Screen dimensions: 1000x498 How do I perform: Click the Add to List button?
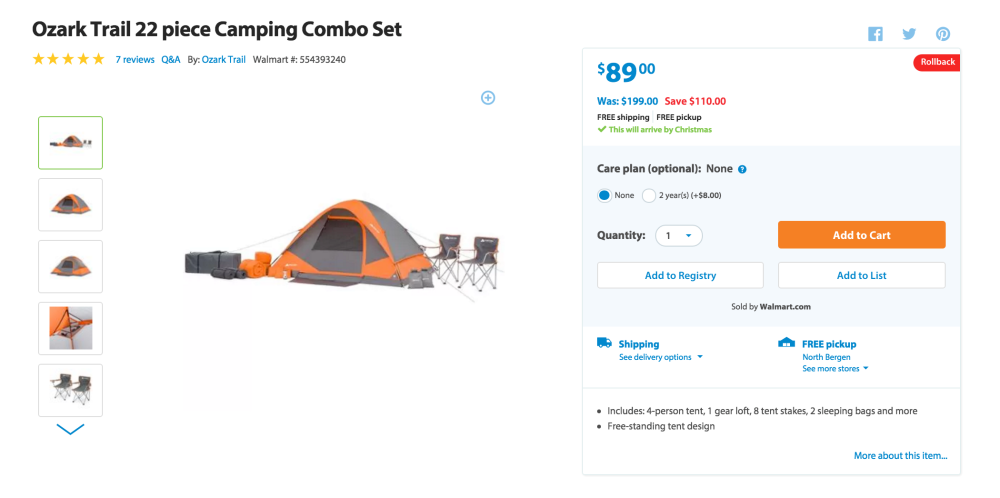coord(861,275)
